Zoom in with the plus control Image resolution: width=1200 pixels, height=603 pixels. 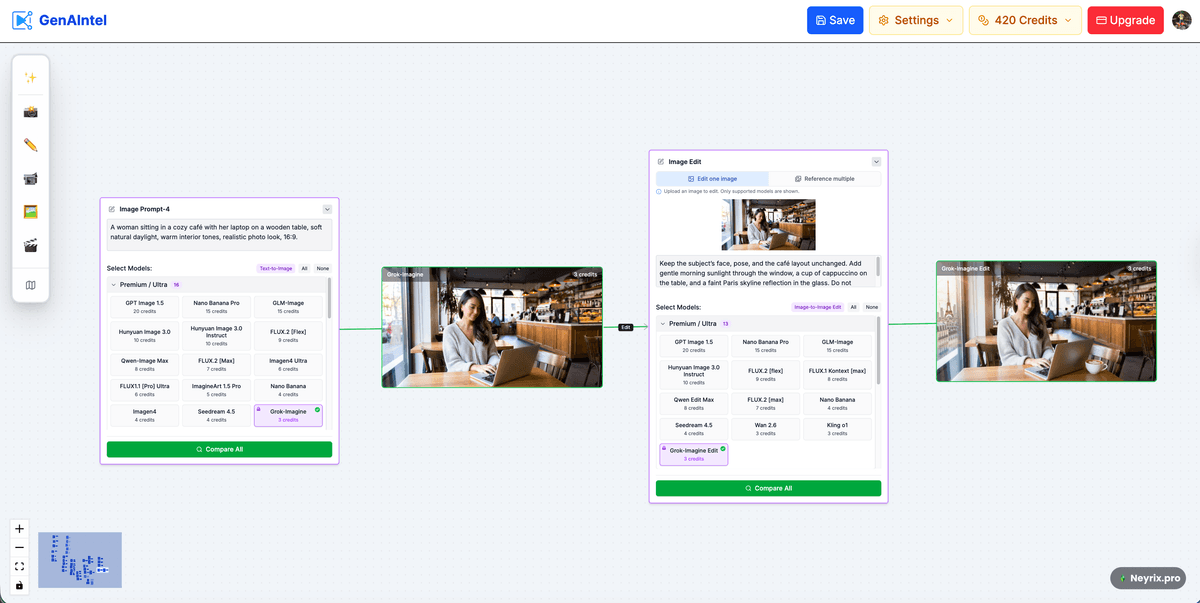tap(19, 529)
